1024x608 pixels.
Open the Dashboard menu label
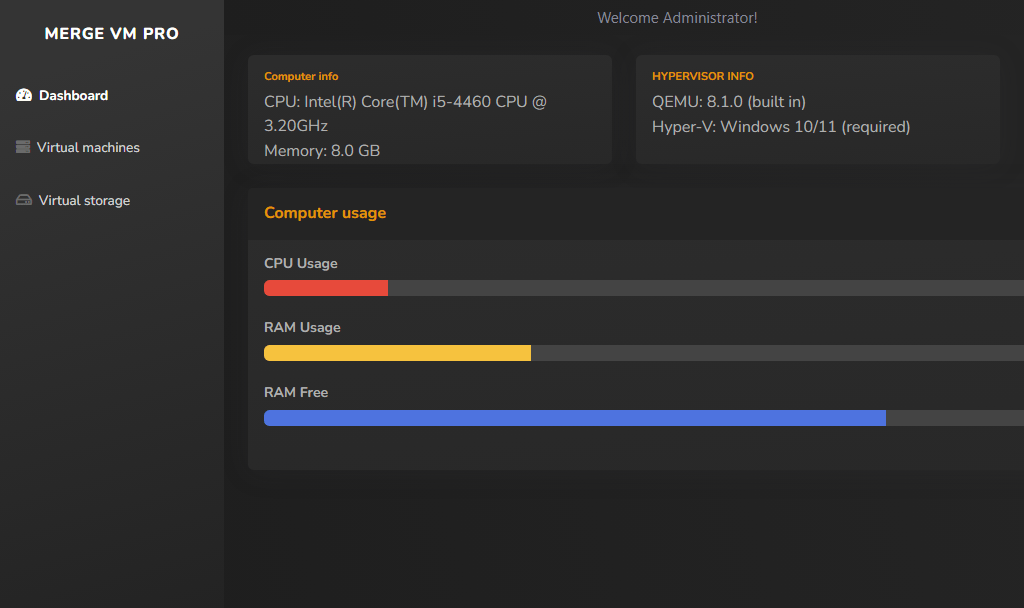[x=73, y=96]
